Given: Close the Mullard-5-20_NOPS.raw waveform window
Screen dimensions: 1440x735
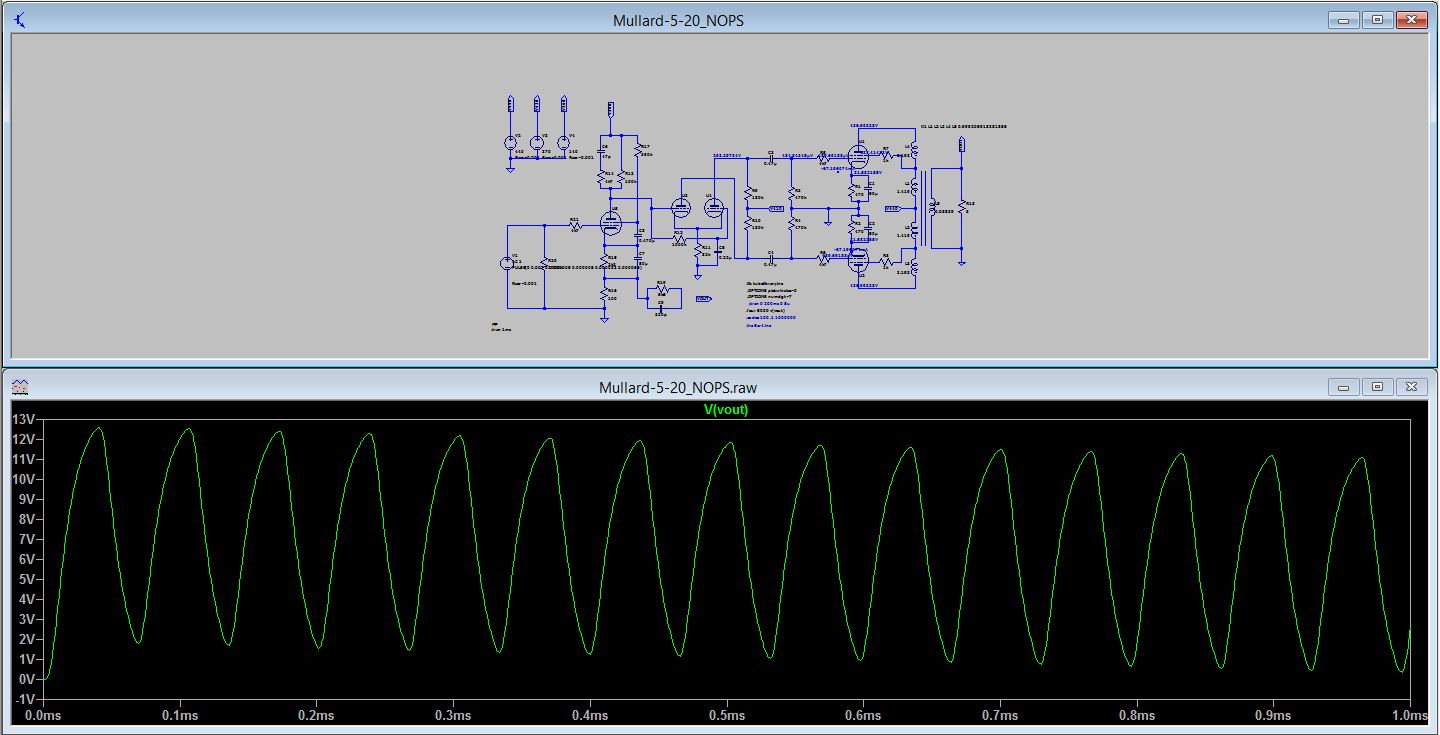Looking at the screenshot, I should coord(1411,386).
